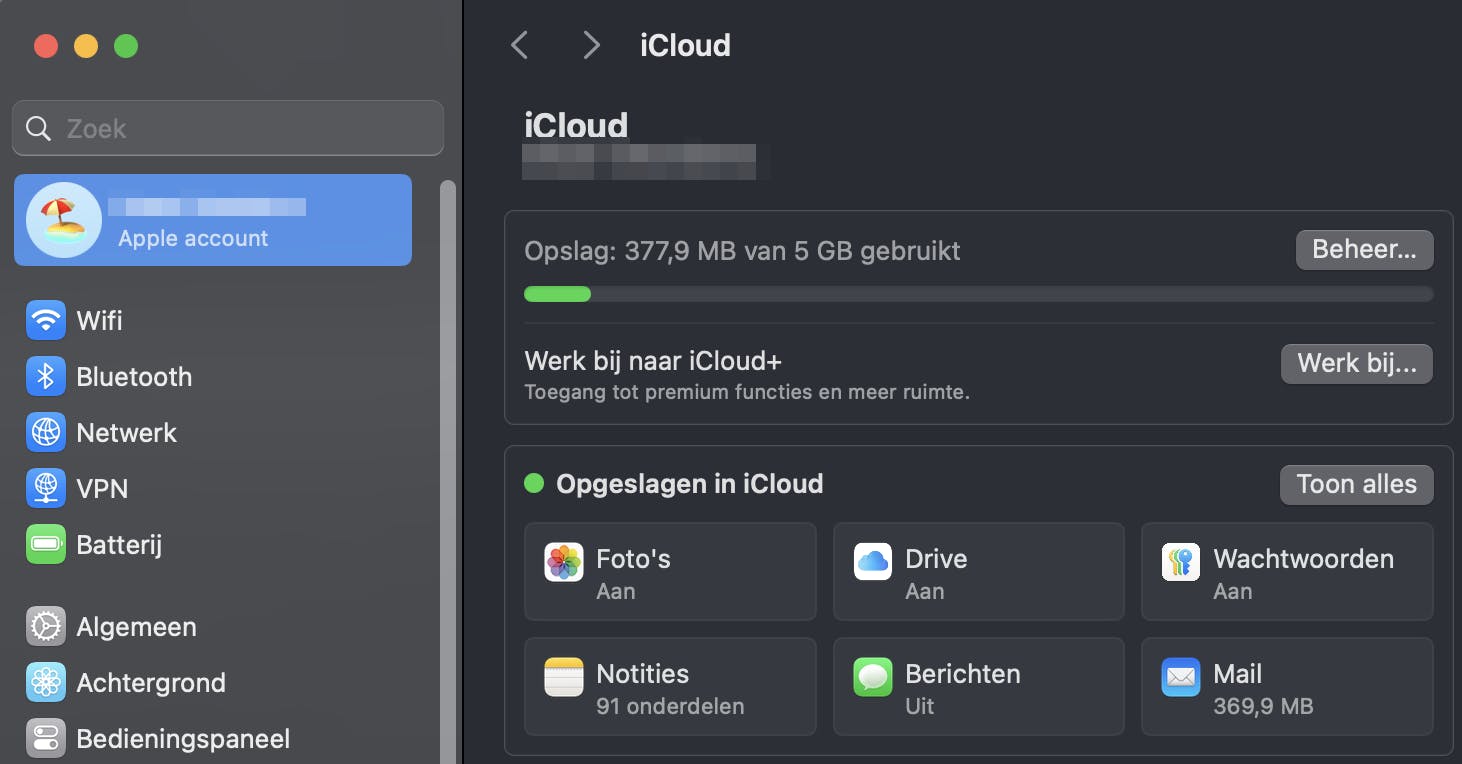
Task: Click the Werk bij... upgrade button
Action: pyautogui.click(x=1356, y=363)
